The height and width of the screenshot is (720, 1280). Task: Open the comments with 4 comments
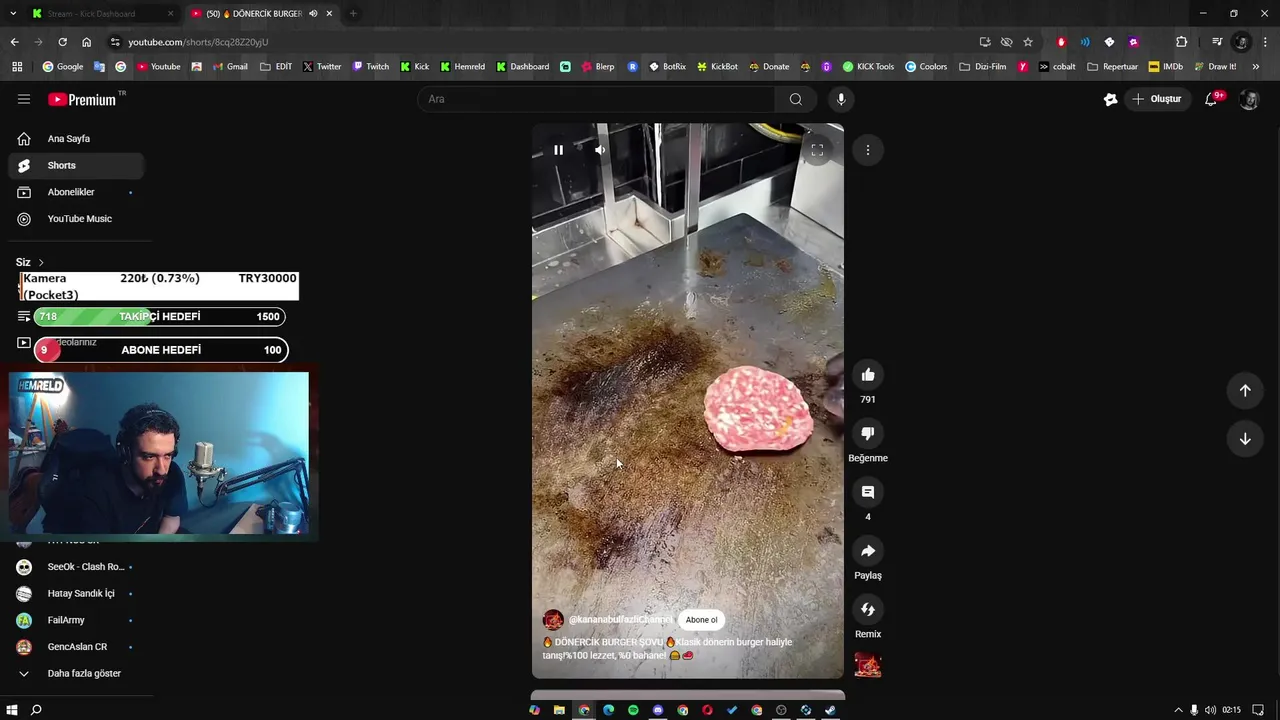pyautogui.click(x=868, y=492)
